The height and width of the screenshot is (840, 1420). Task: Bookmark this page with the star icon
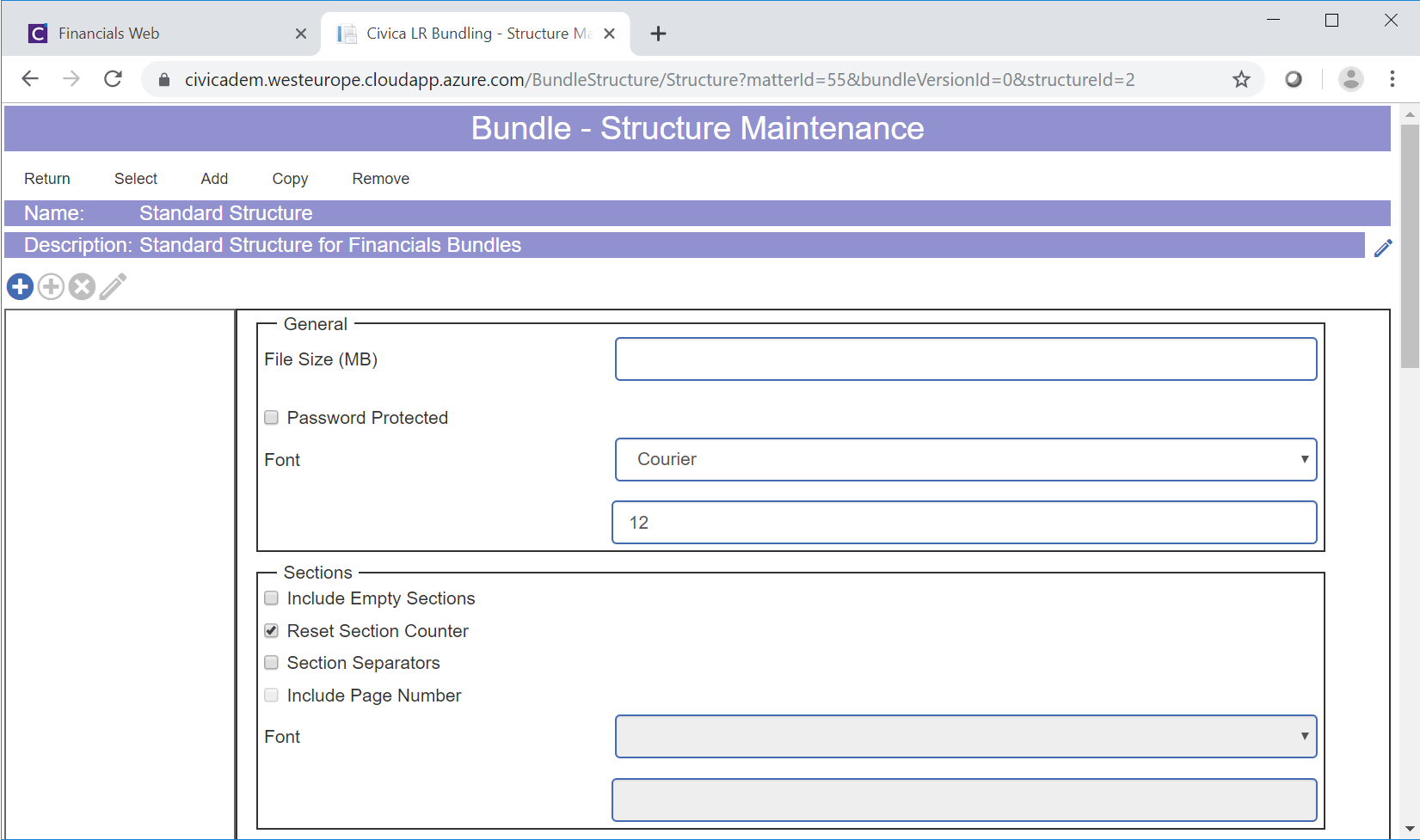[1241, 80]
